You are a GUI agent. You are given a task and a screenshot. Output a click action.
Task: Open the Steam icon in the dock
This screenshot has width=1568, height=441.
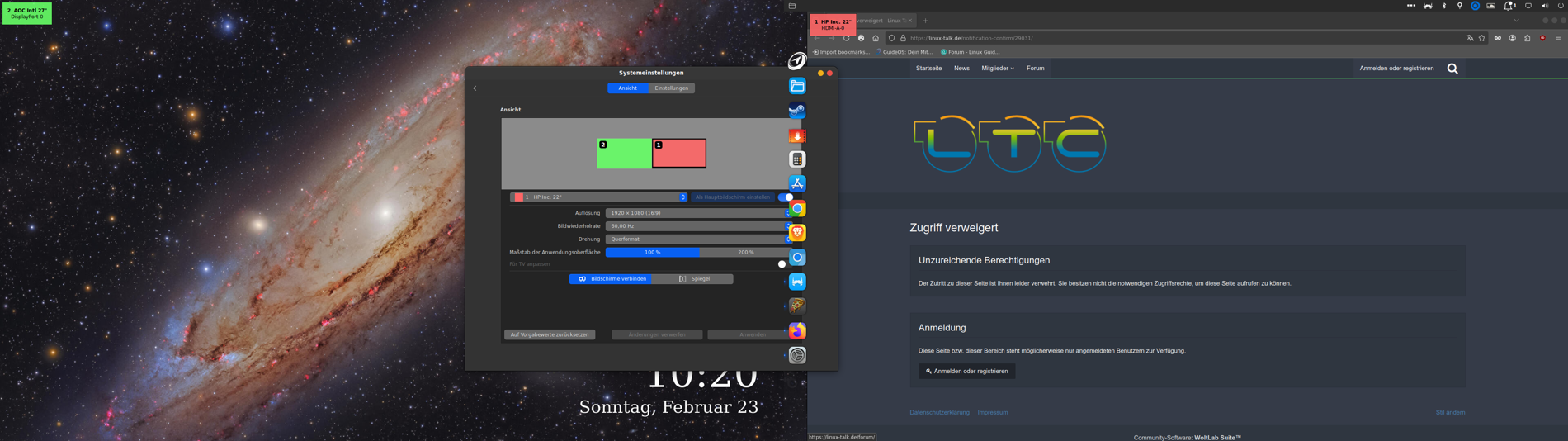point(797,111)
